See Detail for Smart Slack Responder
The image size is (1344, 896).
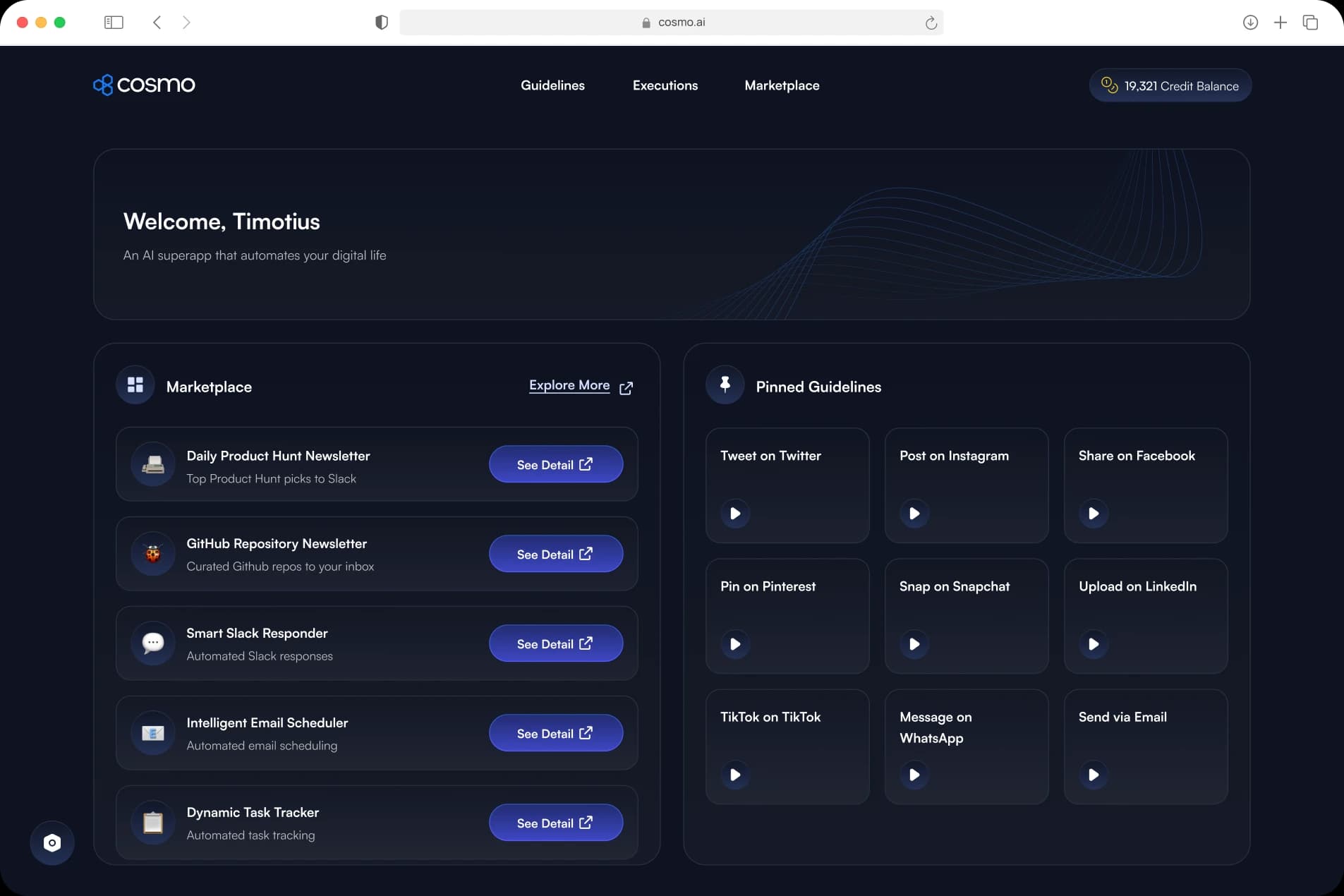point(555,643)
